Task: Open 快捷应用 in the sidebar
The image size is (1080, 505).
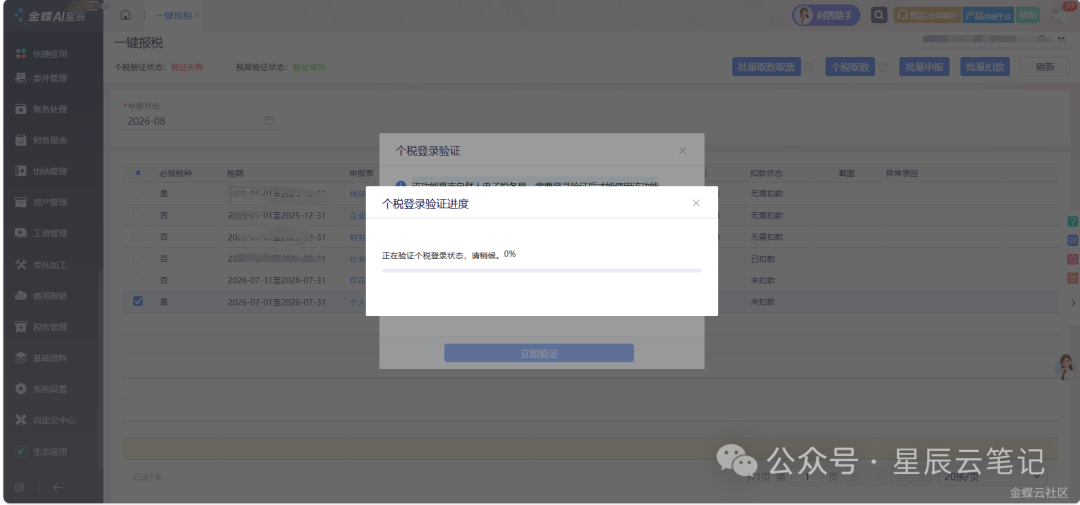Action: [x=41, y=54]
